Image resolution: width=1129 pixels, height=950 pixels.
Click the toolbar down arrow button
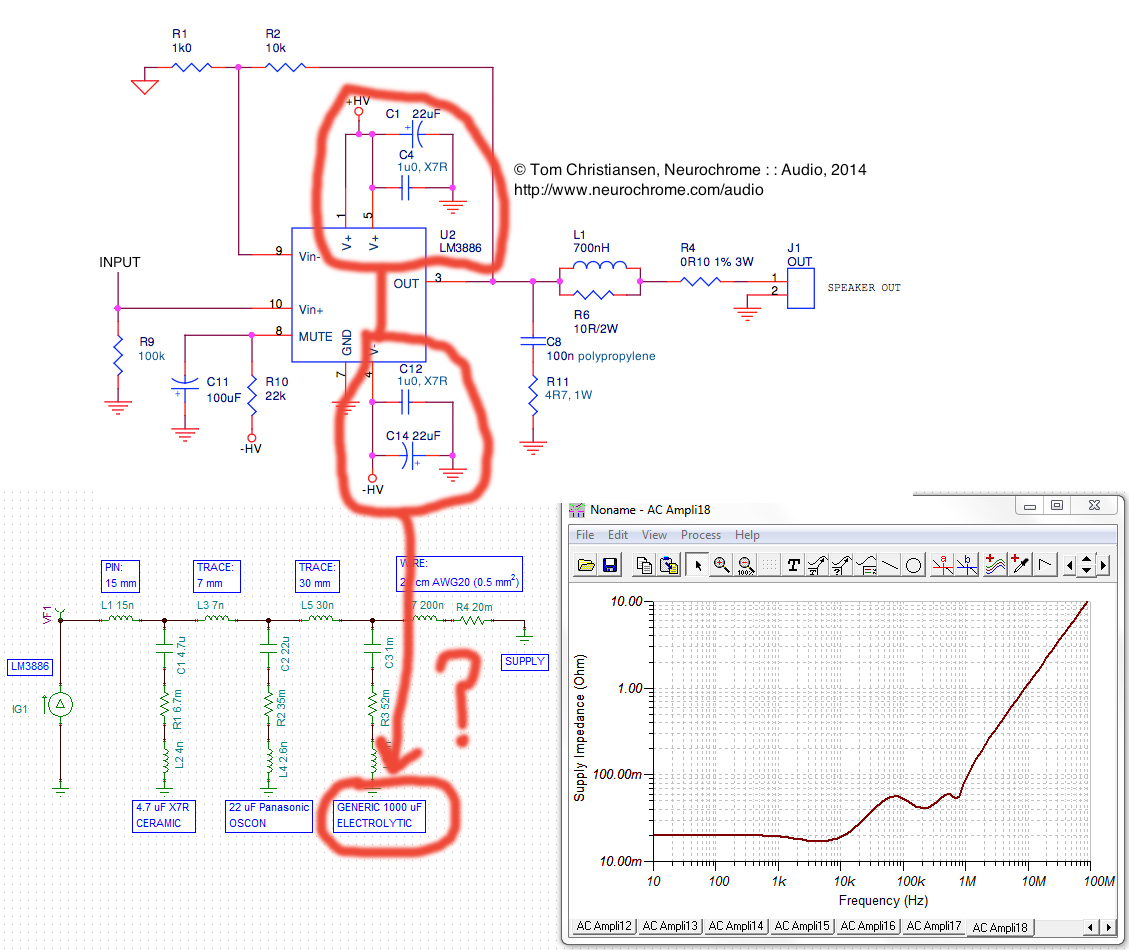1087,571
